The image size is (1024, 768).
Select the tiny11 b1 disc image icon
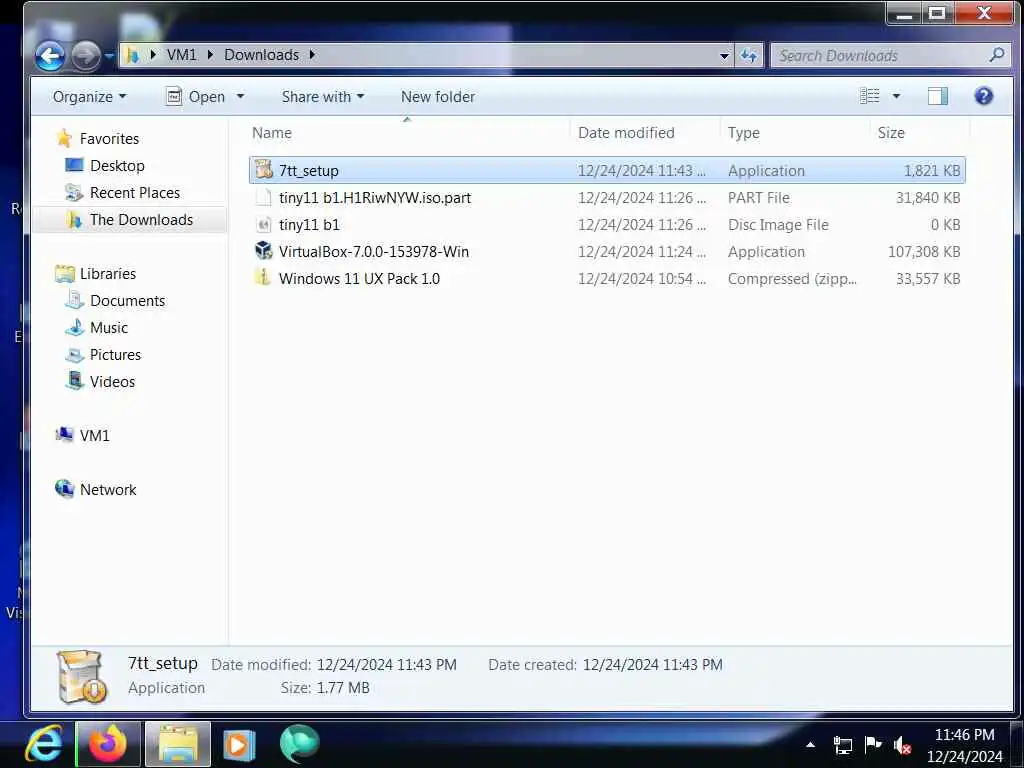coord(263,225)
